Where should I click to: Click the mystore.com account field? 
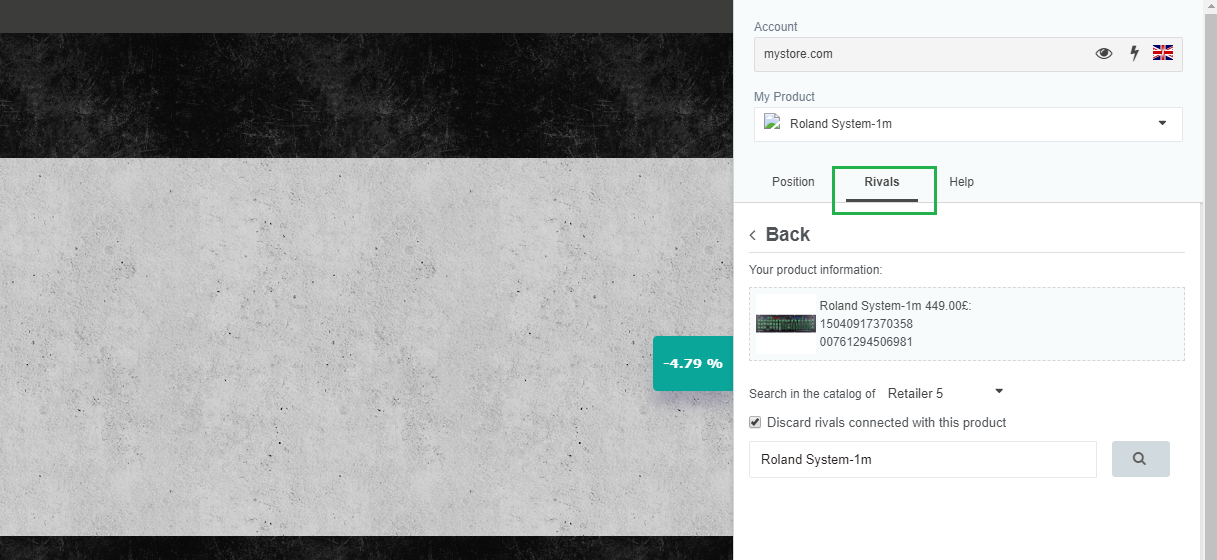tap(968, 54)
